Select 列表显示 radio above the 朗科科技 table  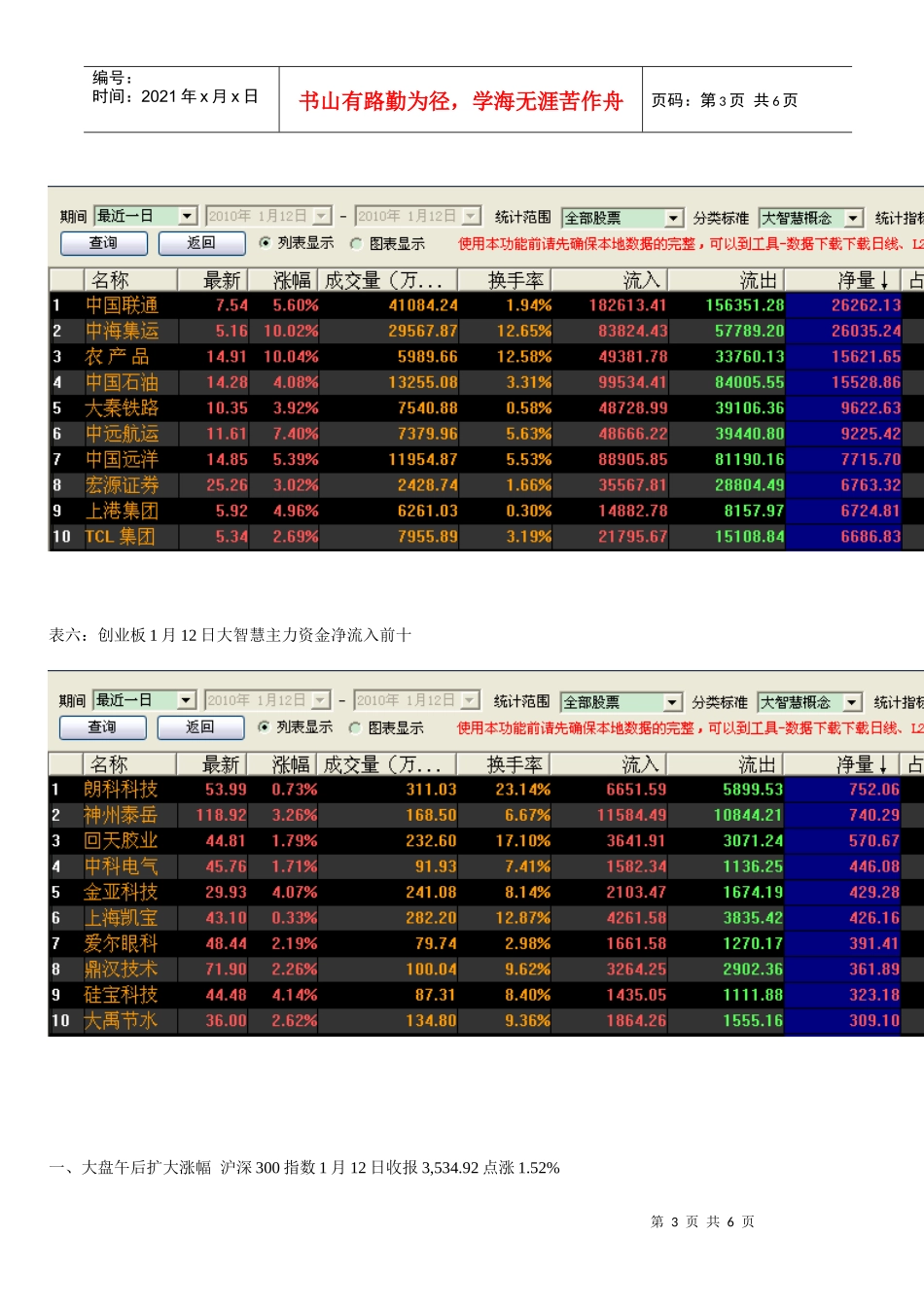[x=264, y=727]
